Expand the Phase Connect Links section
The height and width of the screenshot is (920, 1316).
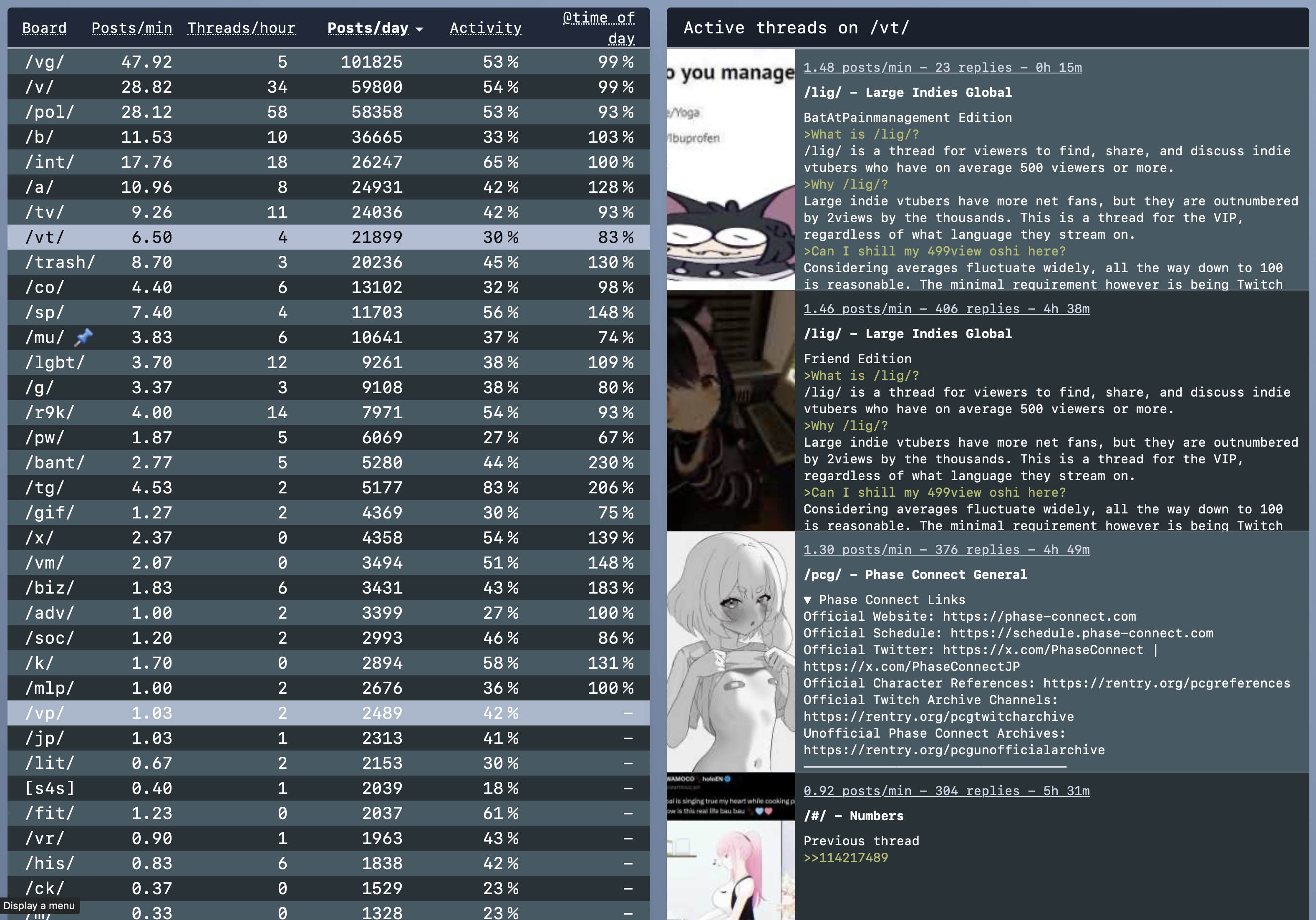pos(808,600)
